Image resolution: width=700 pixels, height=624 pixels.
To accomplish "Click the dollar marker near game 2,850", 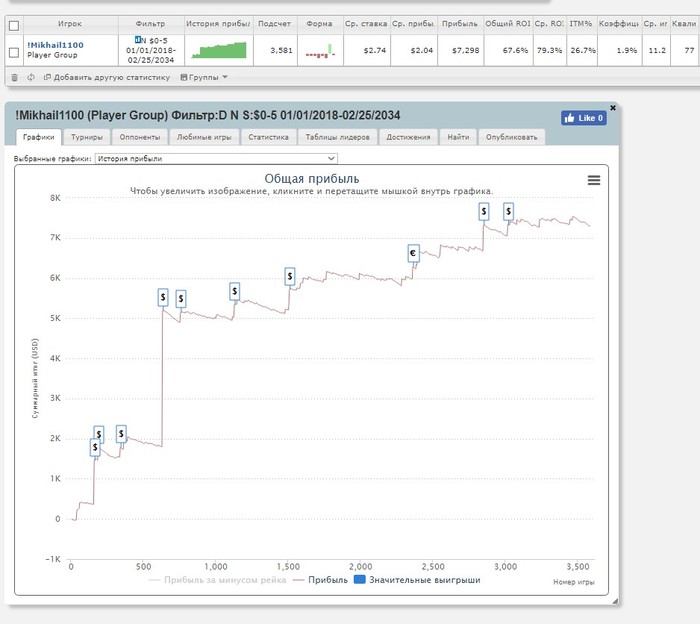I will point(483,212).
